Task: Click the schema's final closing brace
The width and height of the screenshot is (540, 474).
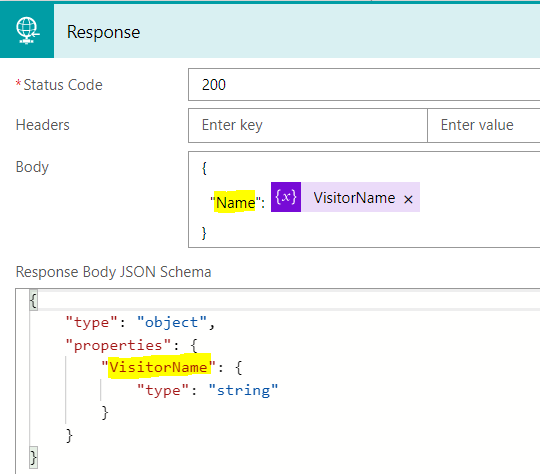Action: tap(33, 458)
